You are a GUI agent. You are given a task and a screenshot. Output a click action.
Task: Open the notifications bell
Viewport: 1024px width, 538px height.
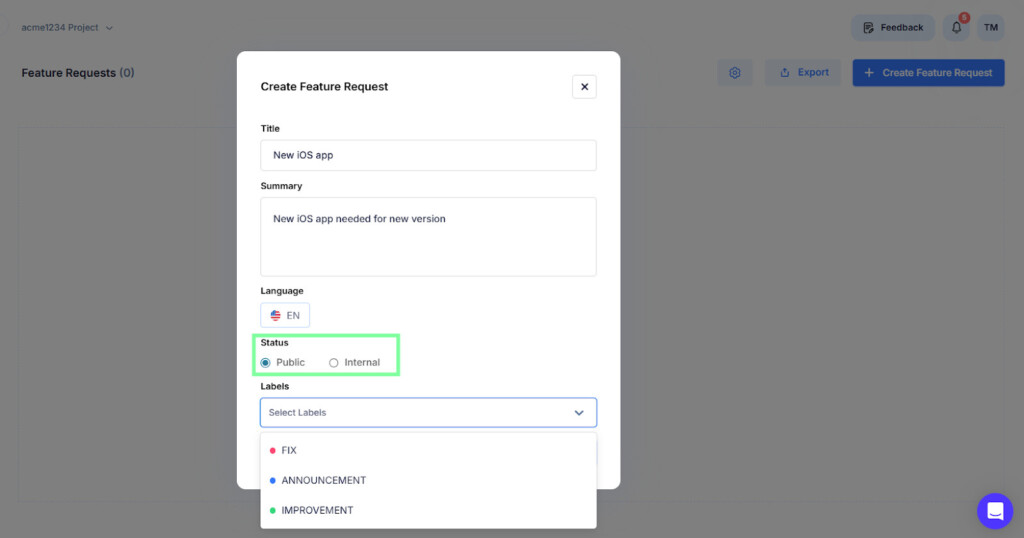coord(957,28)
